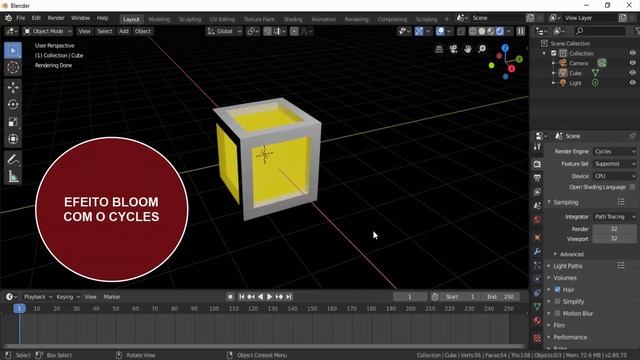Open the Render menu

pyautogui.click(x=56, y=18)
